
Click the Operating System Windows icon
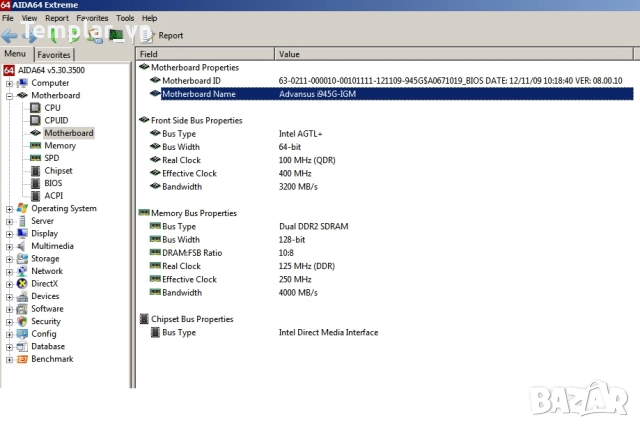click(22, 209)
